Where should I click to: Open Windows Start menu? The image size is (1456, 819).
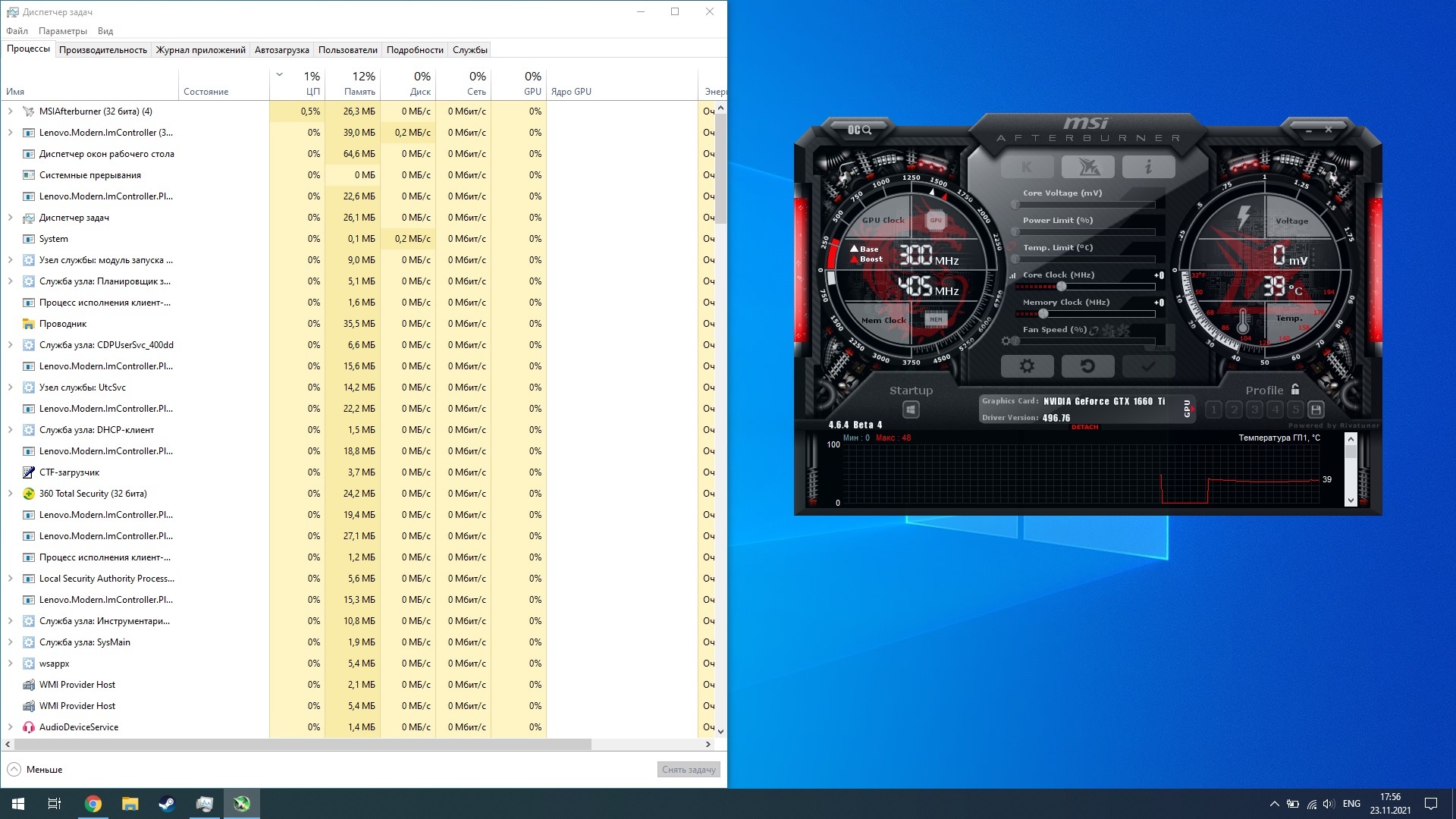tap(18, 804)
